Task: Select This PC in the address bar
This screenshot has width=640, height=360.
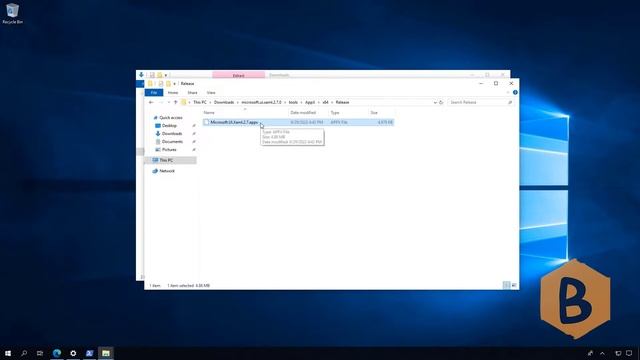Action: click(x=200, y=102)
